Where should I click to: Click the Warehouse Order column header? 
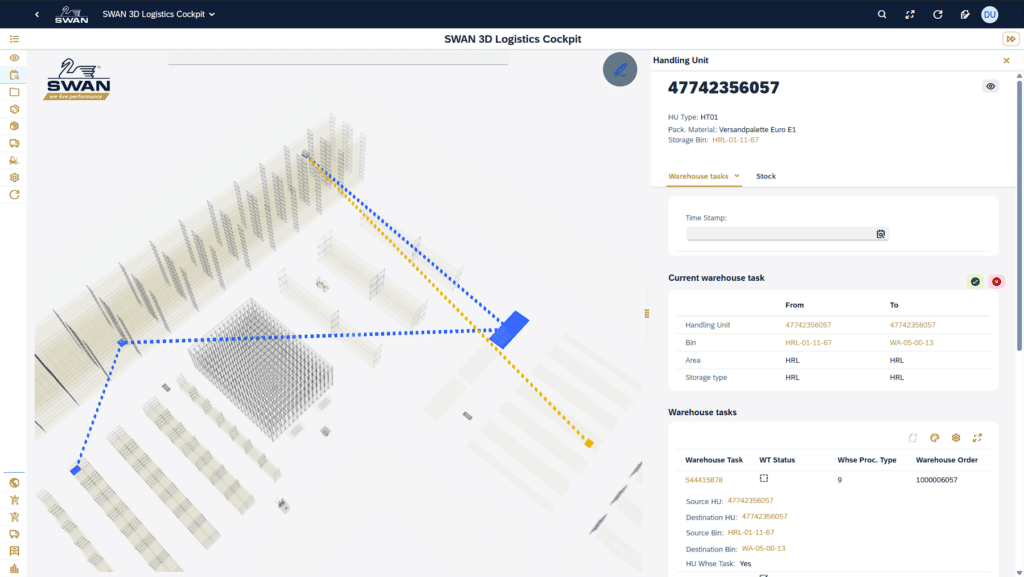(x=946, y=460)
